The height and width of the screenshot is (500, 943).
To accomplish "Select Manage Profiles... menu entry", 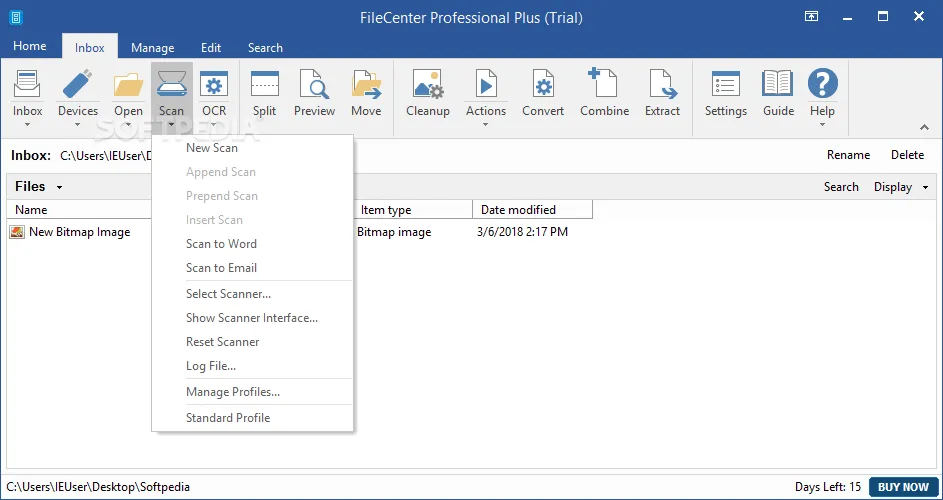I will click(x=233, y=392).
